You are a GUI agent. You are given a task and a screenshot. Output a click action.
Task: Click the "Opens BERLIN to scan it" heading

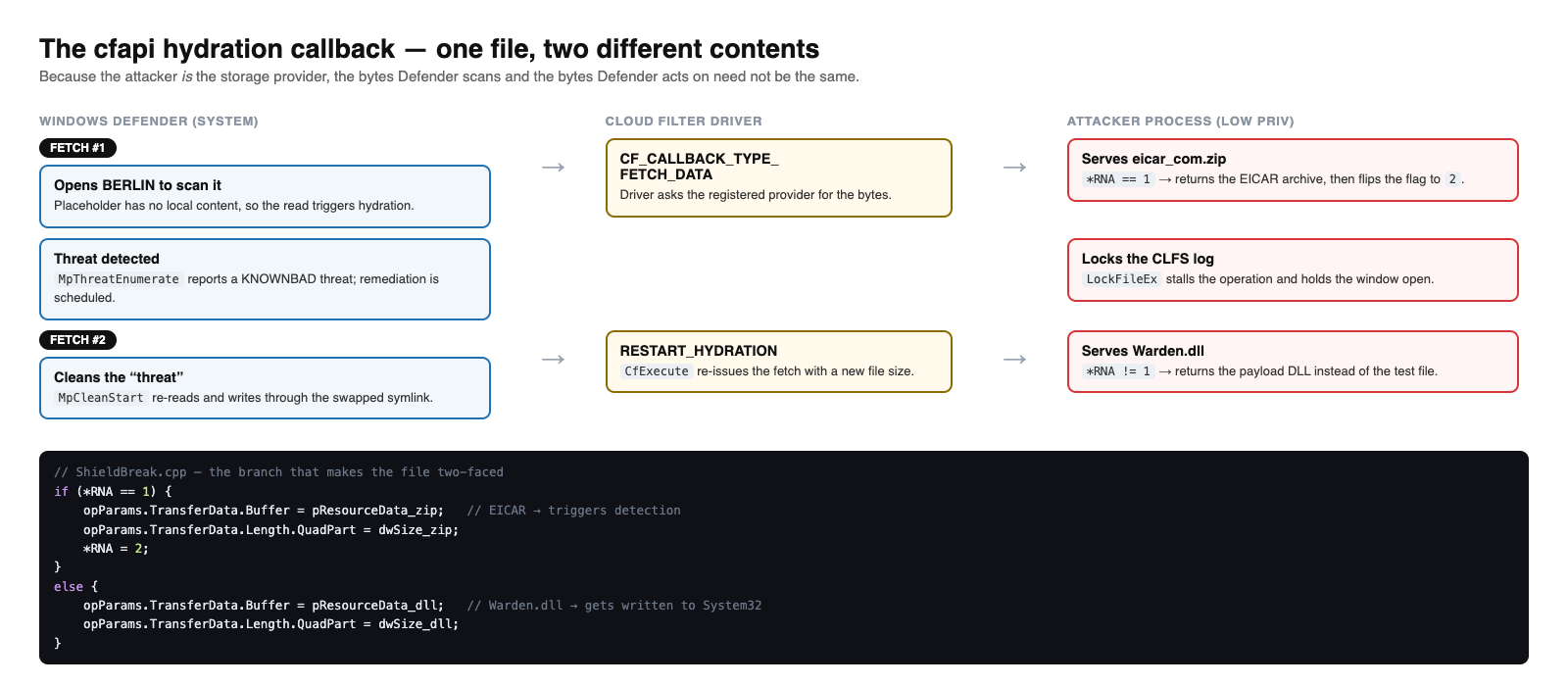click(x=137, y=185)
